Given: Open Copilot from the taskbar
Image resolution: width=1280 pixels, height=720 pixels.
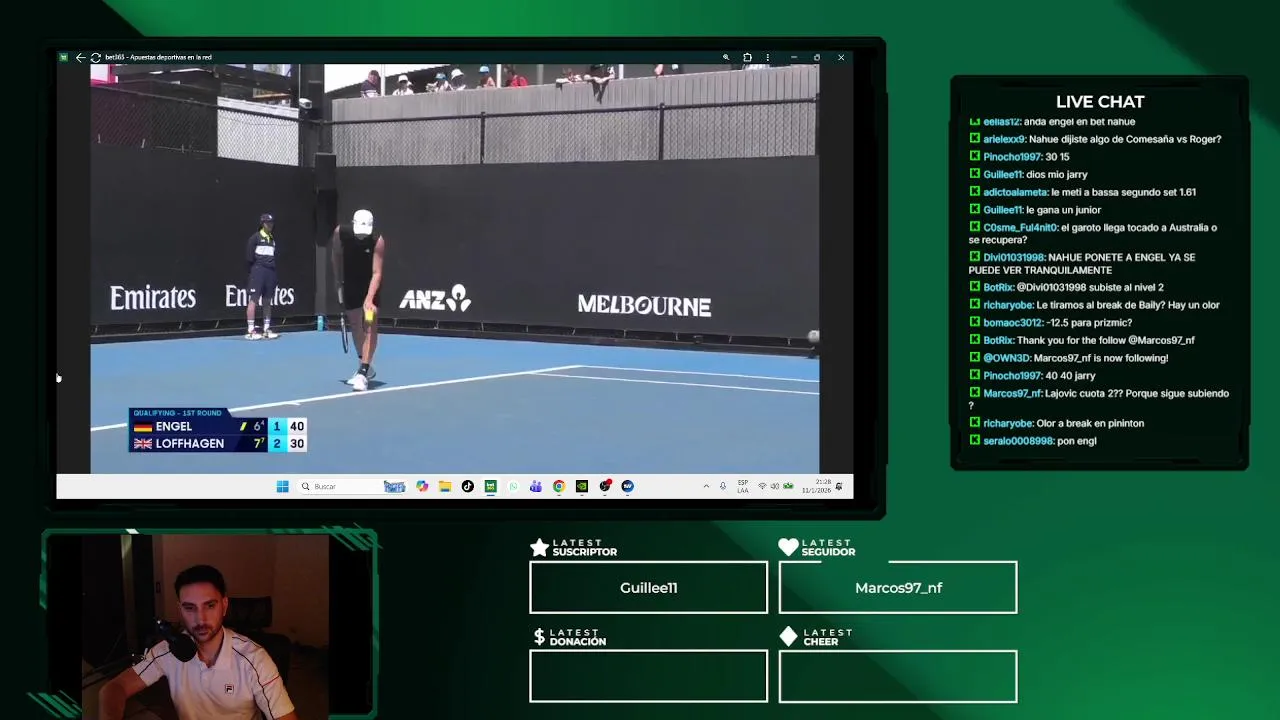Looking at the screenshot, I should 422,486.
